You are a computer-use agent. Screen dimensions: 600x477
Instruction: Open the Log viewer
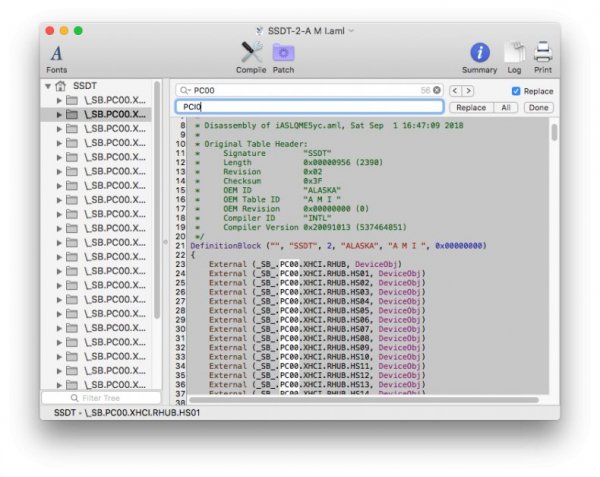pos(513,54)
